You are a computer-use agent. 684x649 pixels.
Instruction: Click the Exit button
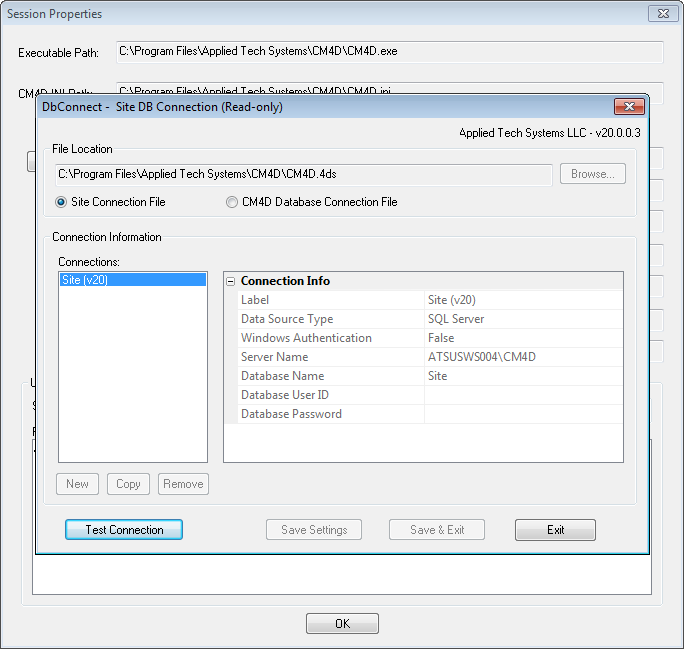(555, 529)
